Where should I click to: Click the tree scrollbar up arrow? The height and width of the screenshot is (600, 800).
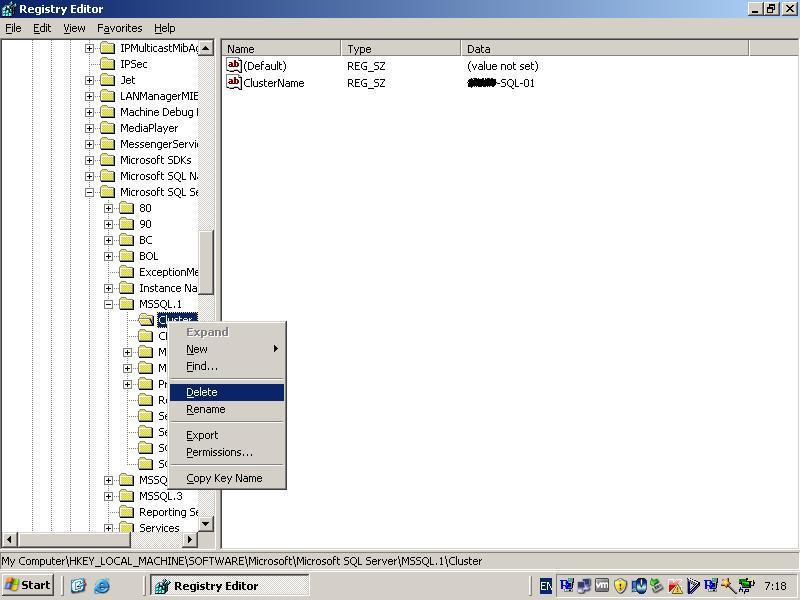click(x=206, y=48)
